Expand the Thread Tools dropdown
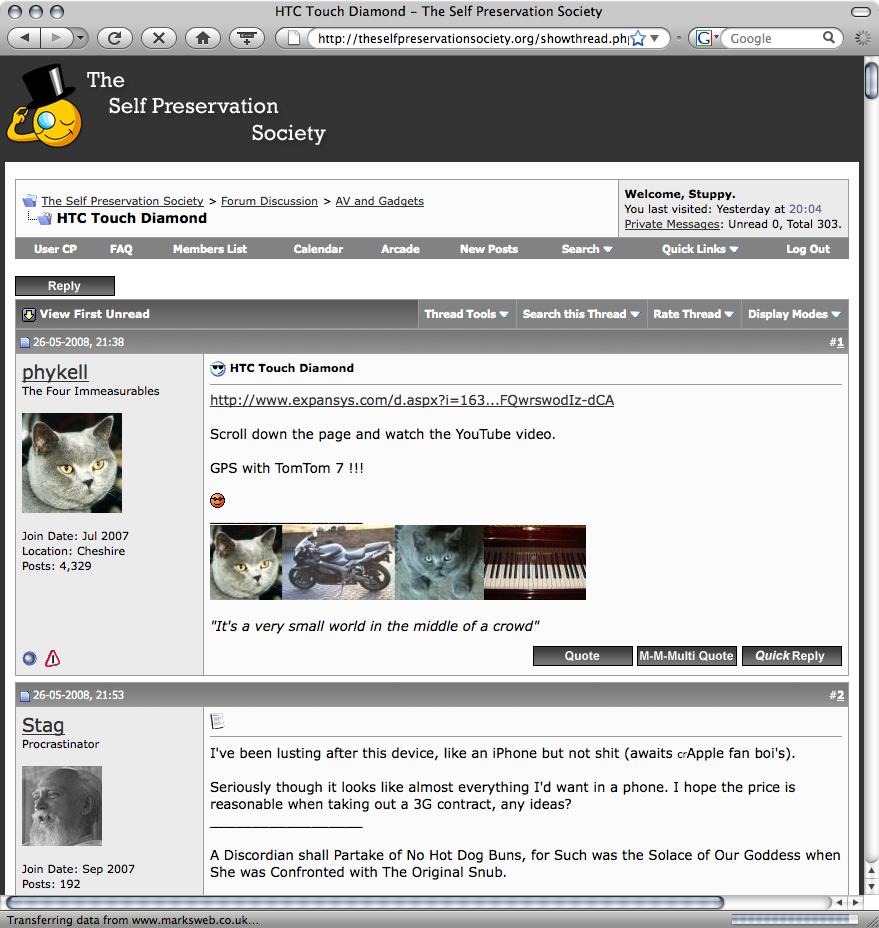 [x=466, y=314]
